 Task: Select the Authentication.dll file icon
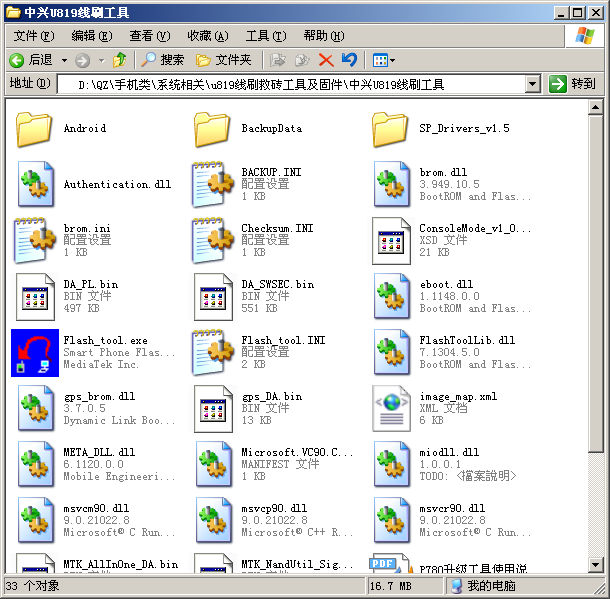point(35,184)
